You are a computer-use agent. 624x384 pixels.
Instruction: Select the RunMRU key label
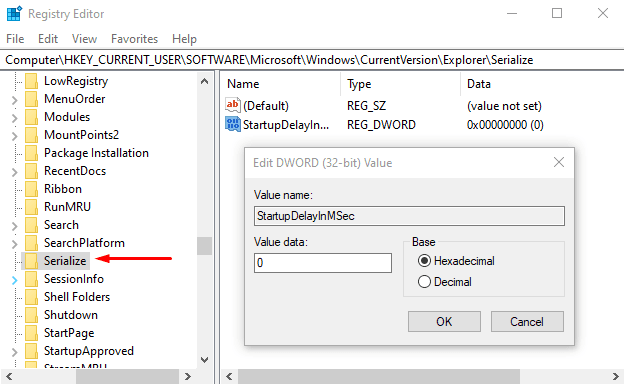click(x=67, y=207)
